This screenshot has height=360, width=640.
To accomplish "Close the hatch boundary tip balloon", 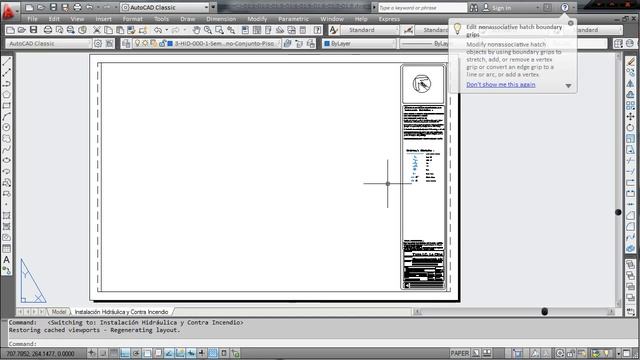I will click(x=571, y=23).
